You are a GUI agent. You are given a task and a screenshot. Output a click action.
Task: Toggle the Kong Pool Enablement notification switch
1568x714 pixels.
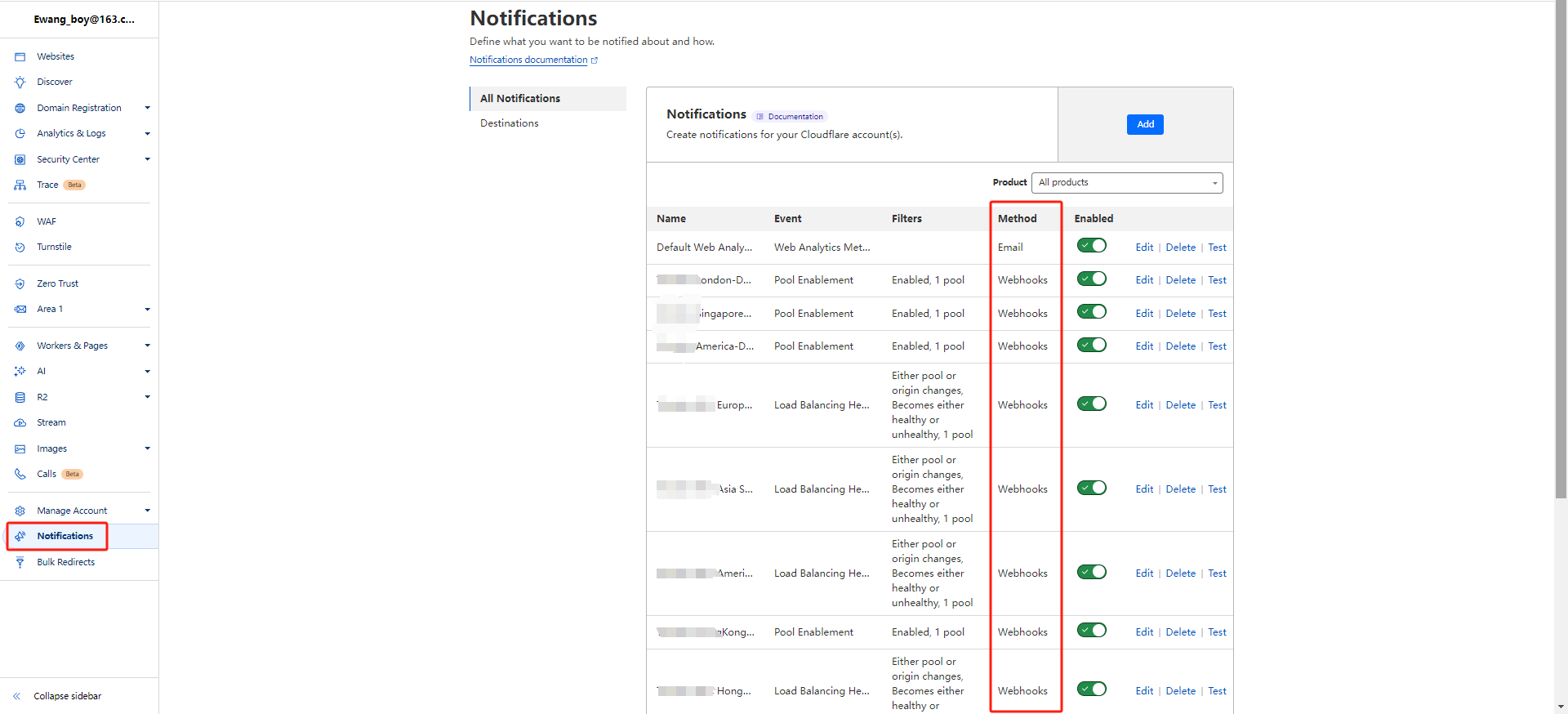1091,630
